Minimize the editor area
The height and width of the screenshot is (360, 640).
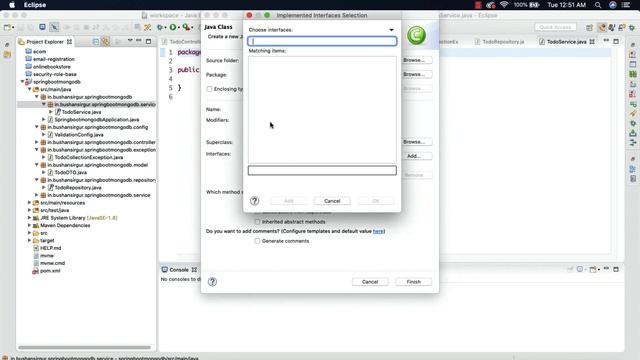pyautogui.click(x=606, y=41)
